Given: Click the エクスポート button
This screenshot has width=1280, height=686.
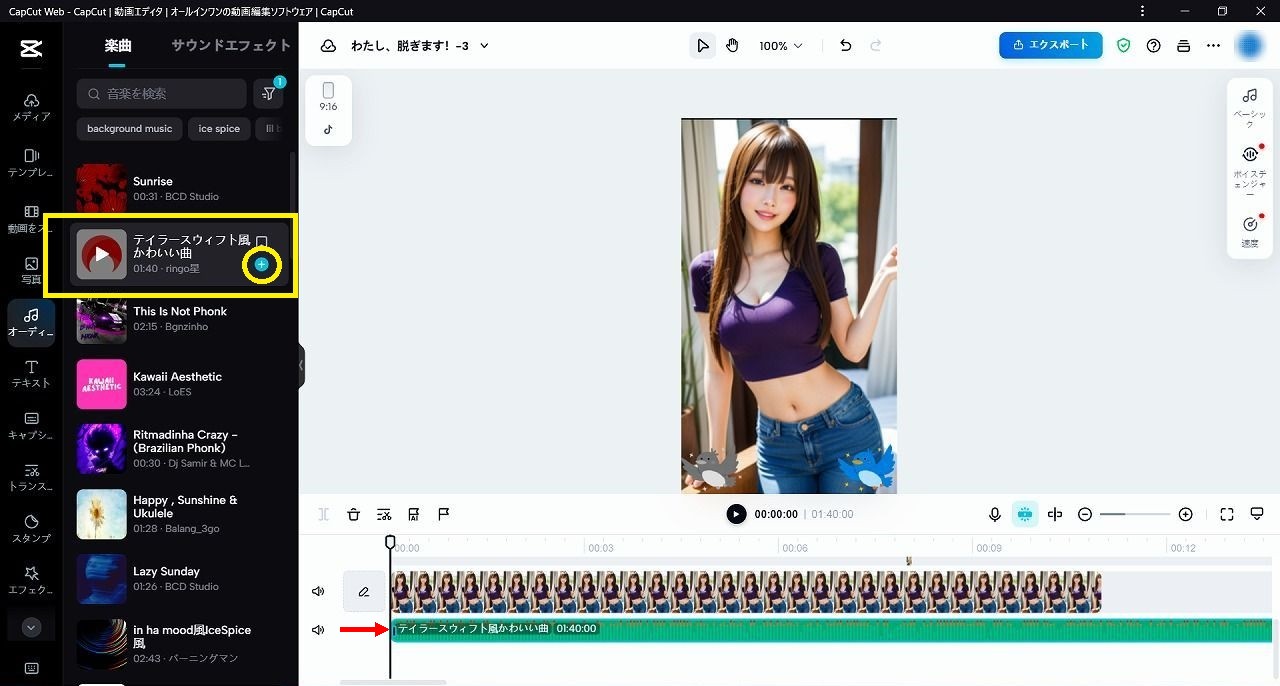Looking at the screenshot, I should pos(1050,45).
